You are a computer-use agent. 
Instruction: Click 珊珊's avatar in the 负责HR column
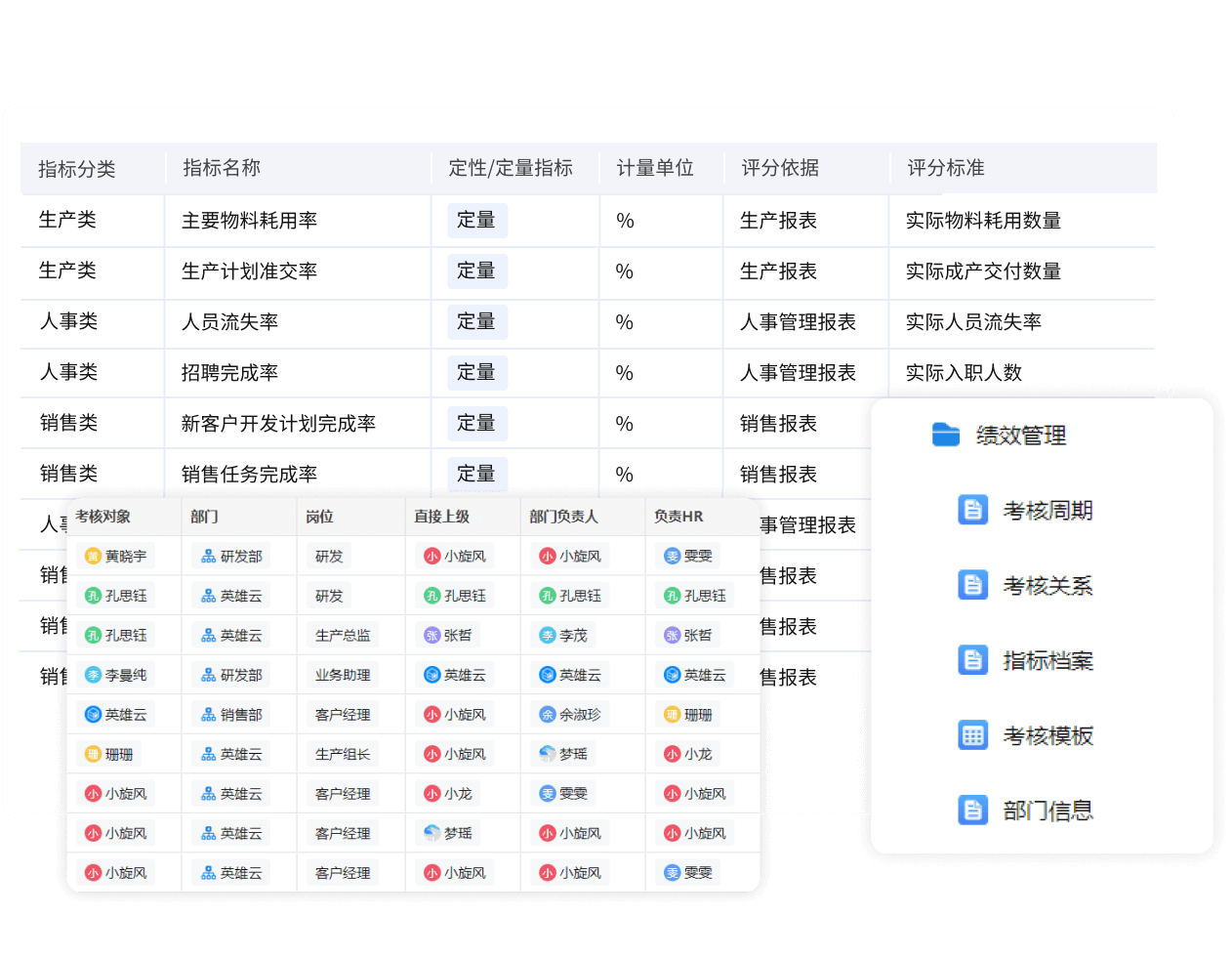coord(672,715)
